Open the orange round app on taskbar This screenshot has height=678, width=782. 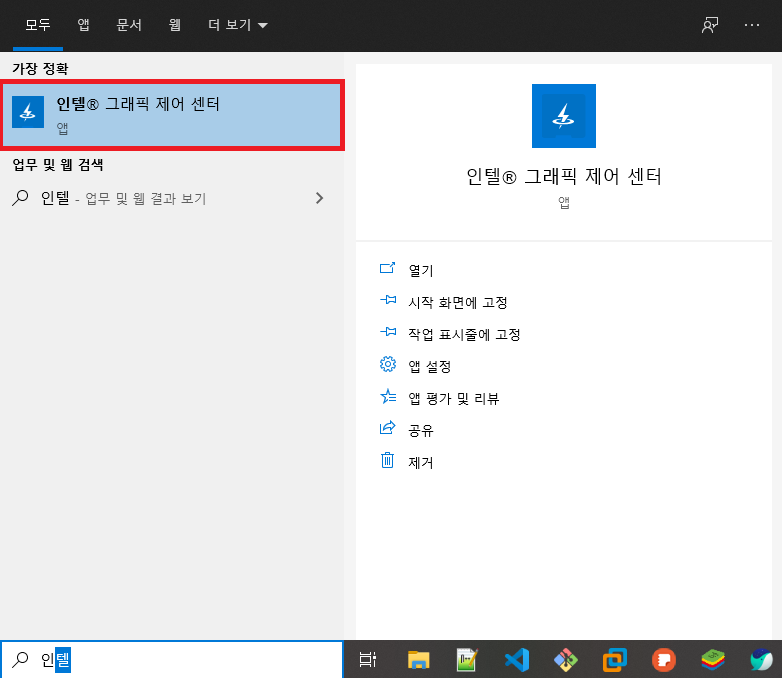664,660
